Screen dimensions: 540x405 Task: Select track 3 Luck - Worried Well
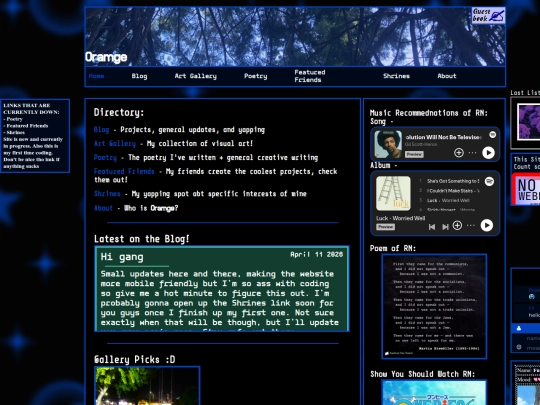(449, 200)
